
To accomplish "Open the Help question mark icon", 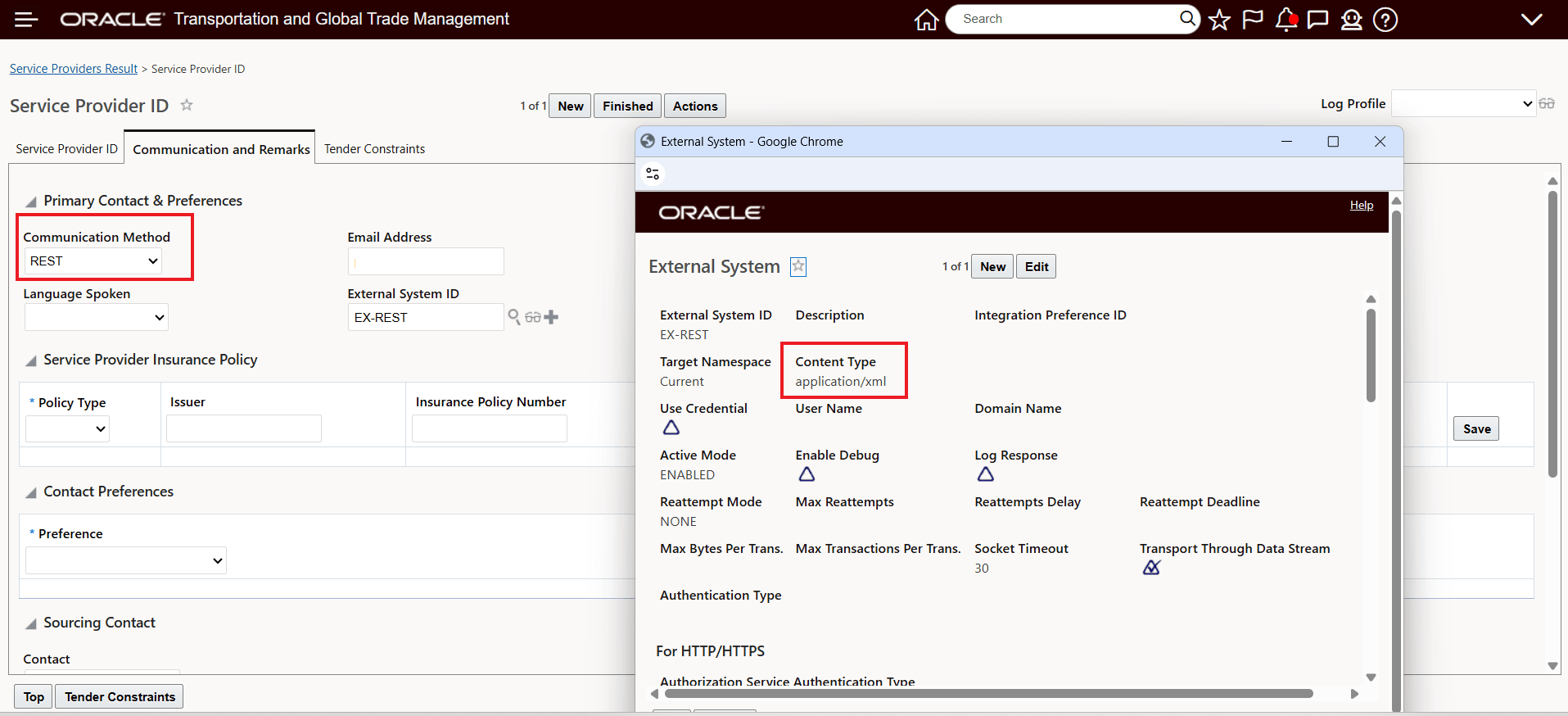I will tap(1385, 20).
